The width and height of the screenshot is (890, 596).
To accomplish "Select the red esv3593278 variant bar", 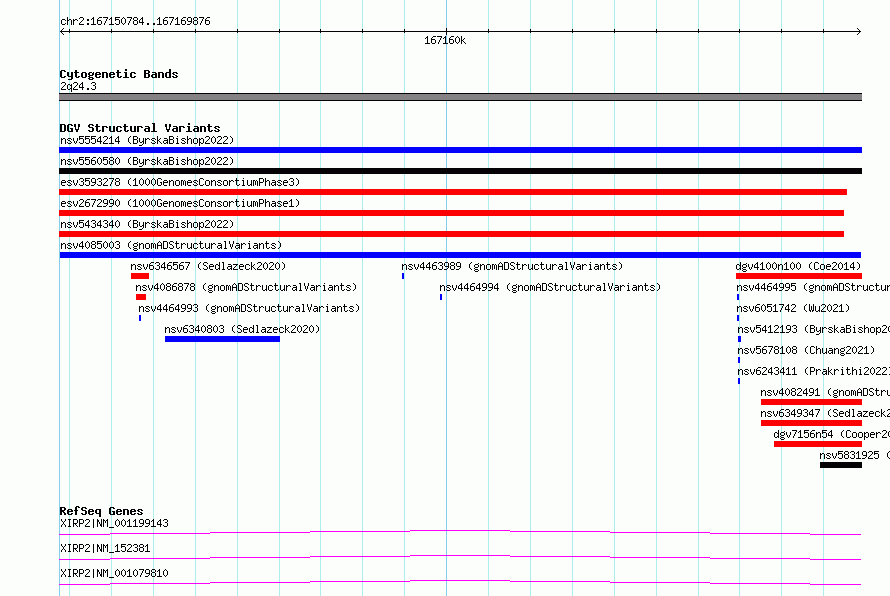I will click(453, 192).
